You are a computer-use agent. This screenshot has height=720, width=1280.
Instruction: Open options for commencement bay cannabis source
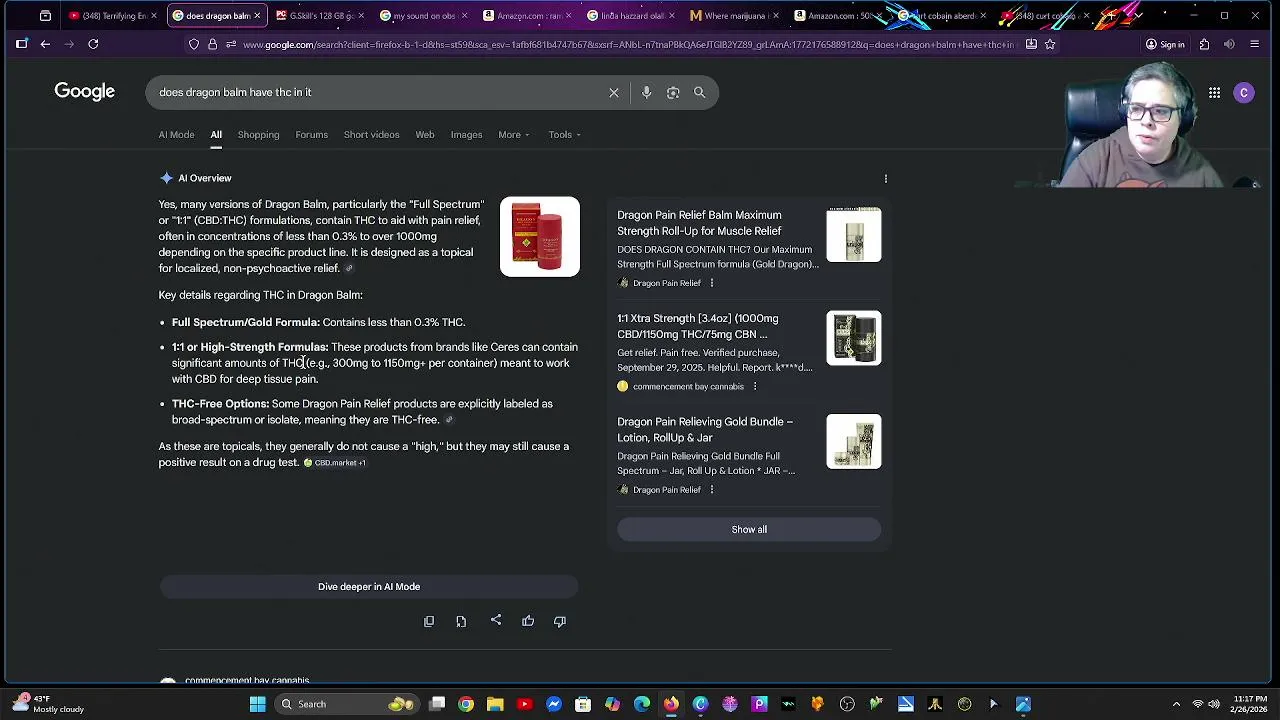coord(755,386)
